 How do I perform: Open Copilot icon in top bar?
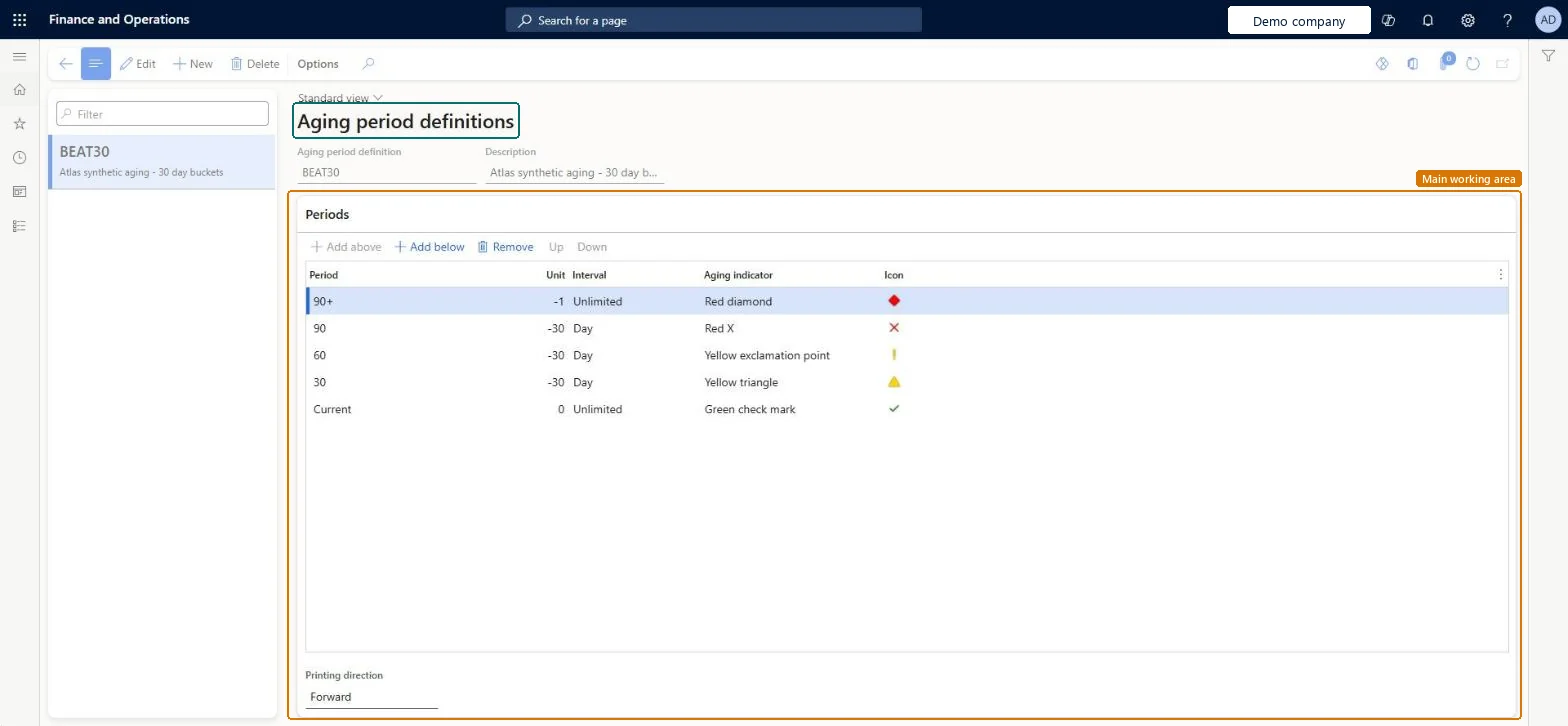[x=1388, y=20]
